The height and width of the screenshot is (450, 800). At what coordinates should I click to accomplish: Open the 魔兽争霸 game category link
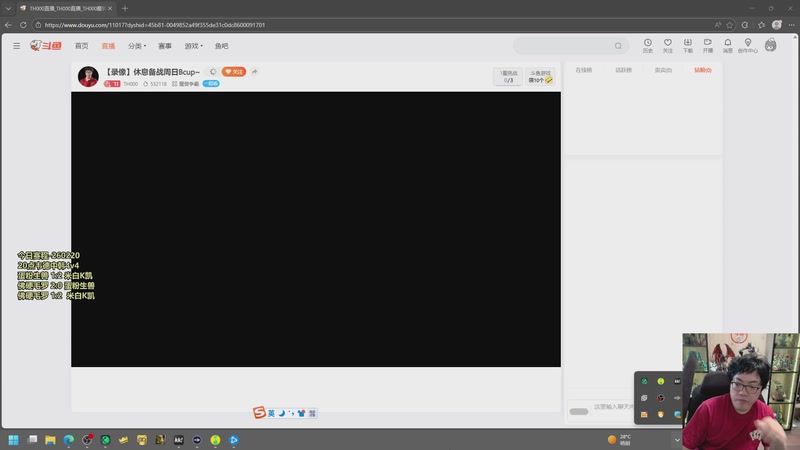(x=186, y=84)
